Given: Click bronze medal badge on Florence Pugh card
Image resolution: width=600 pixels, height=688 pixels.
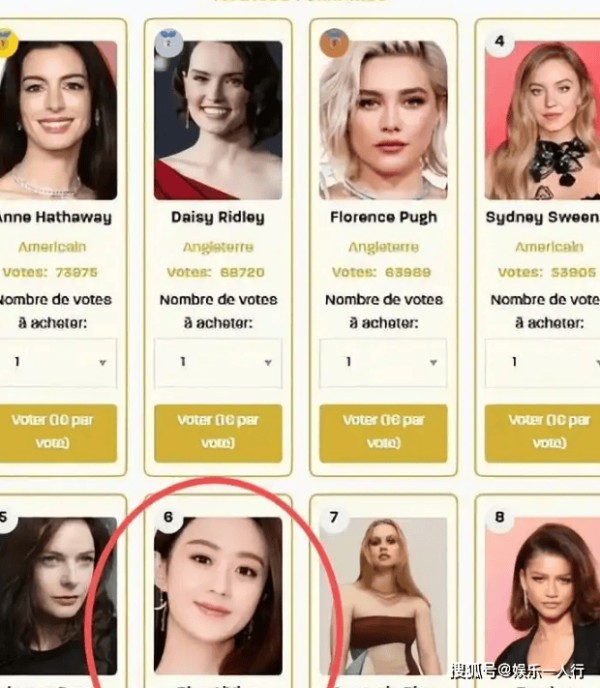Looking at the screenshot, I should pyautogui.click(x=334, y=43).
